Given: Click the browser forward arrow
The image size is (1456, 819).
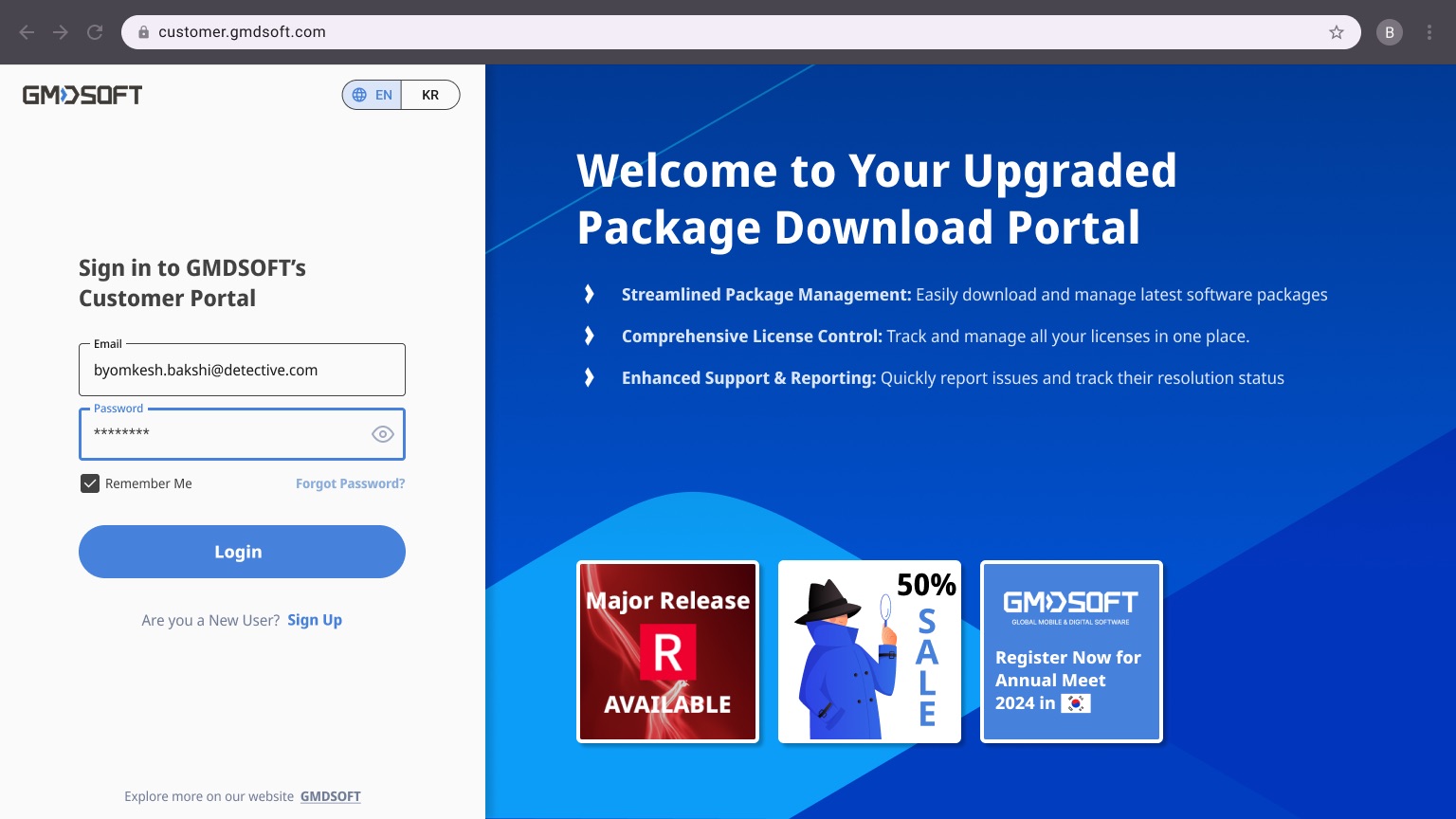Looking at the screenshot, I should (x=61, y=32).
